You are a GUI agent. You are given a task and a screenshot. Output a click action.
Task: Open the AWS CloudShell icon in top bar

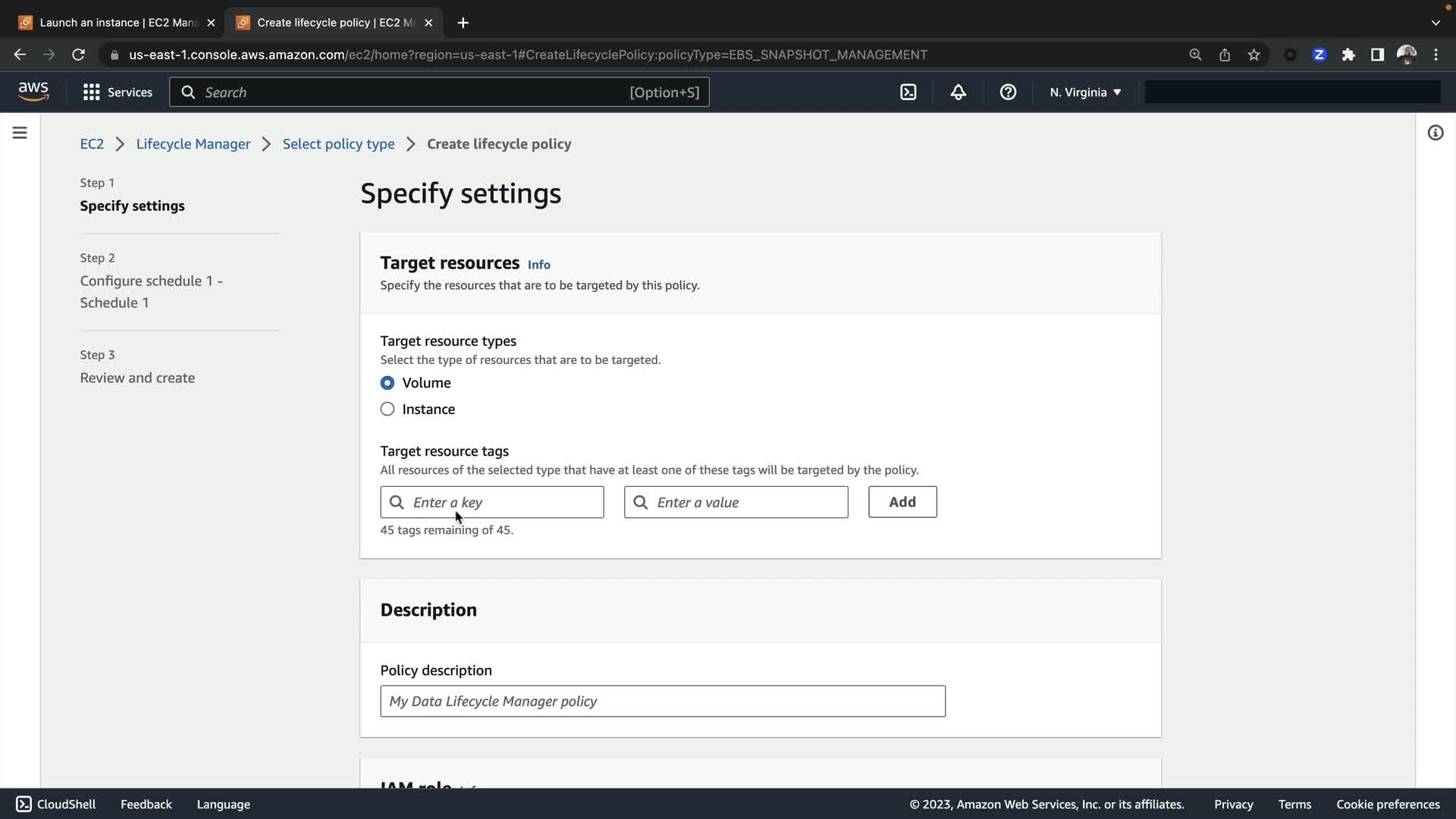pos(908,93)
